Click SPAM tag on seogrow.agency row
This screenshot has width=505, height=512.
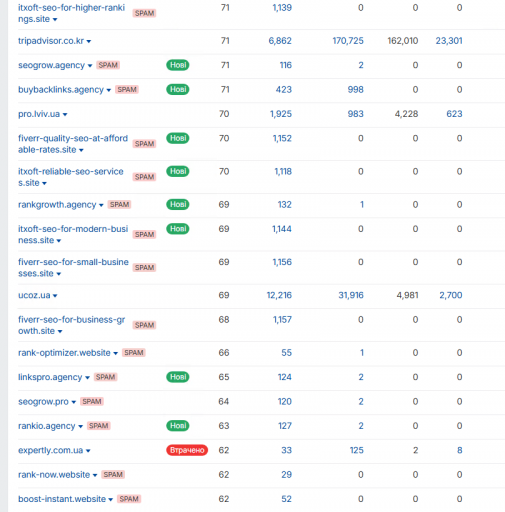point(108,65)
